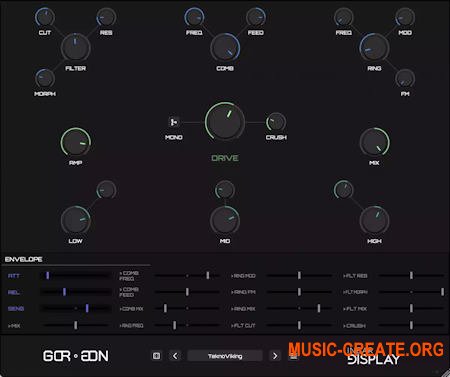Click the MONO label text
This screenshot has height=377, width=450.
coord(174,137)
